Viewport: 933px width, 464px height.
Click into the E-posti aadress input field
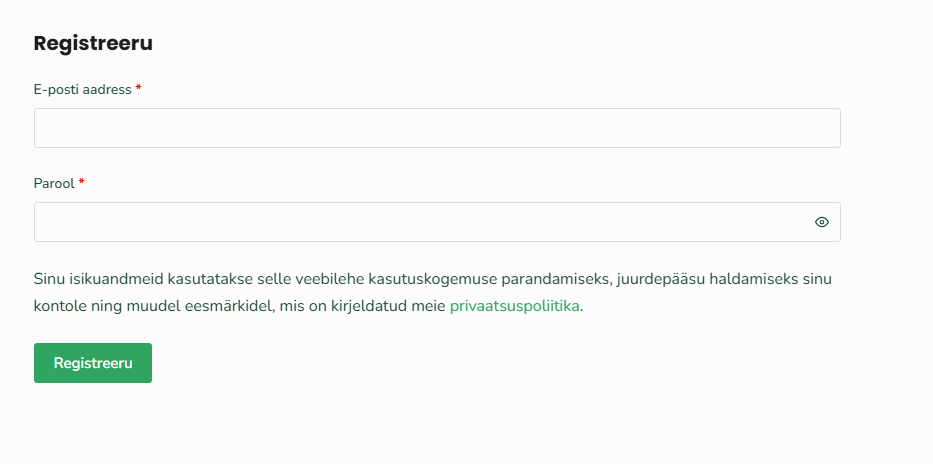pyautogui.click(x=437, y=128)
